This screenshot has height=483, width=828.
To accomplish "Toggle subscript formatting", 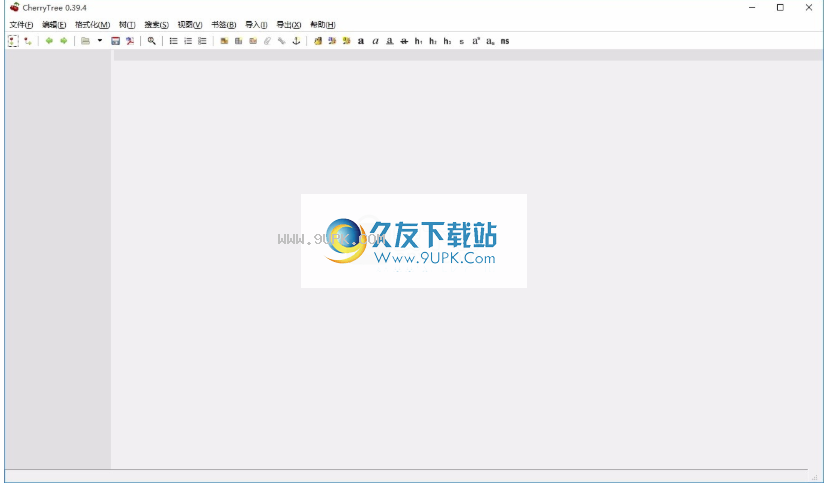I will (x=491, y=41).
